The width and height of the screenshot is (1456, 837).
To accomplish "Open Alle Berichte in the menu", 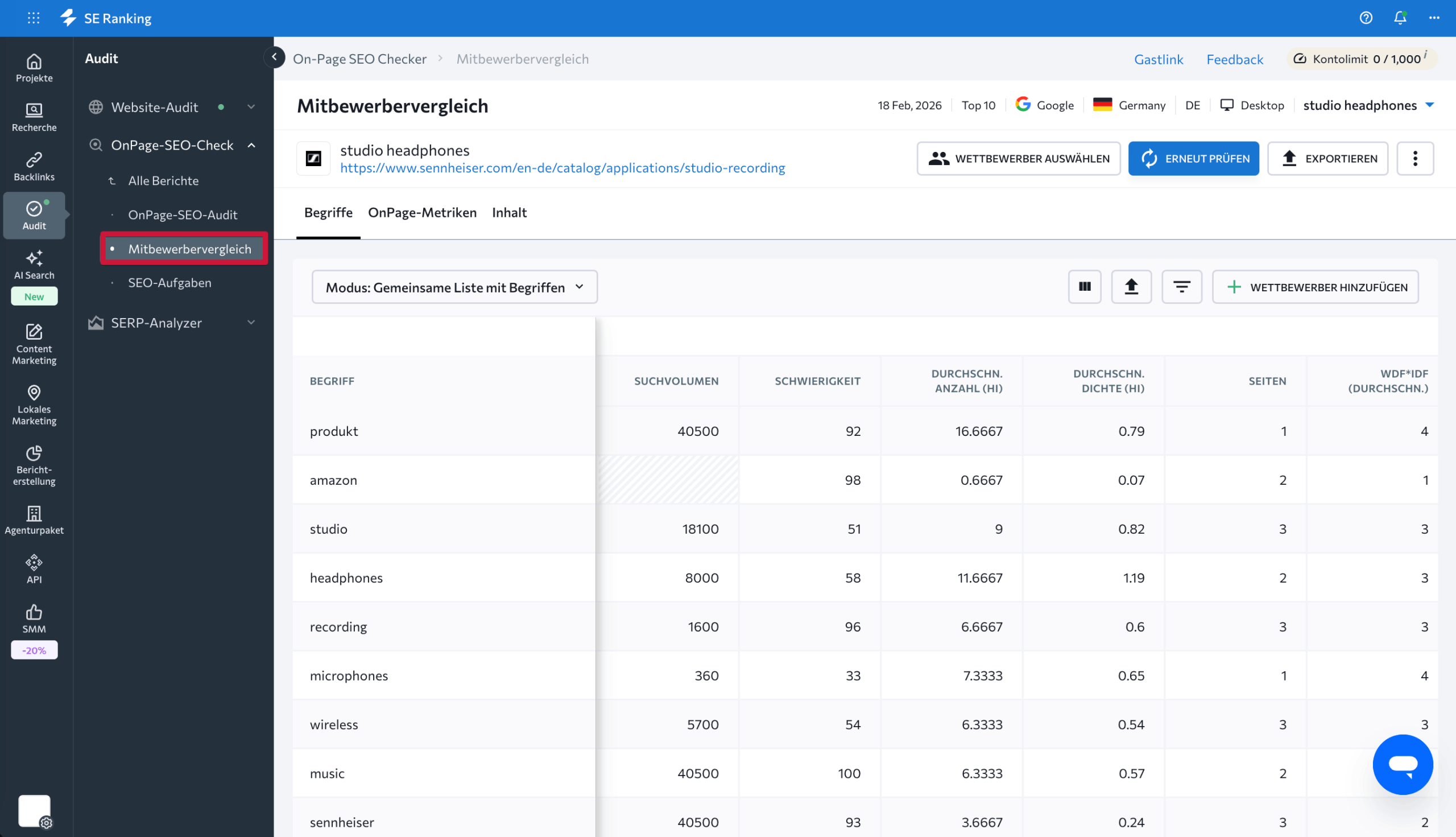I will coord(163,180).
